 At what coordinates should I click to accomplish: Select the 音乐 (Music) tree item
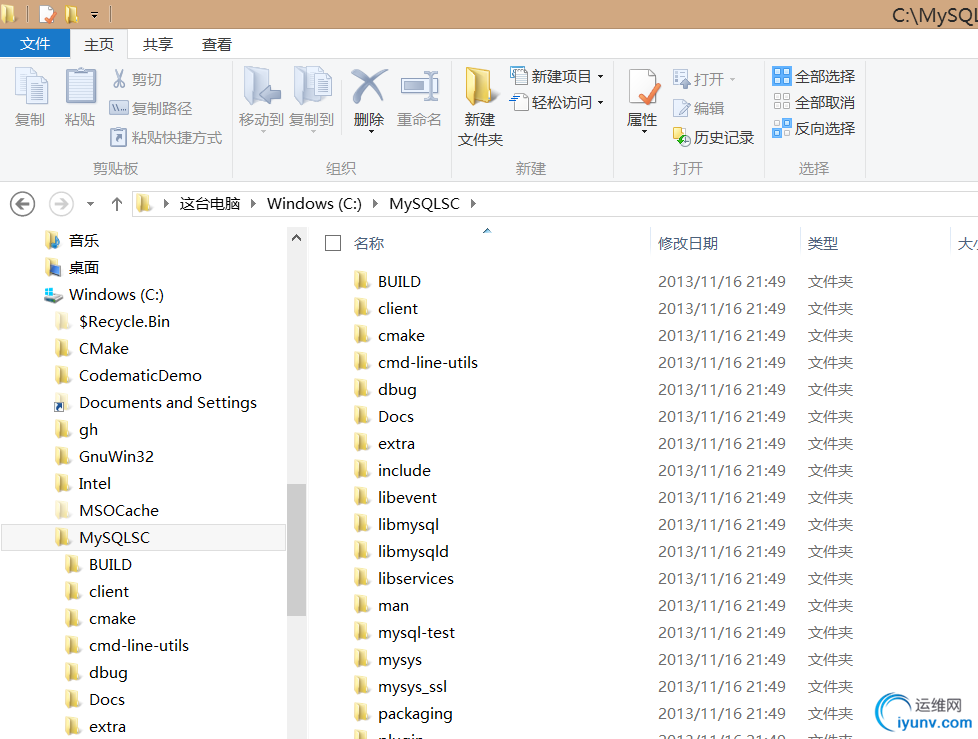(x=84, y=241)
